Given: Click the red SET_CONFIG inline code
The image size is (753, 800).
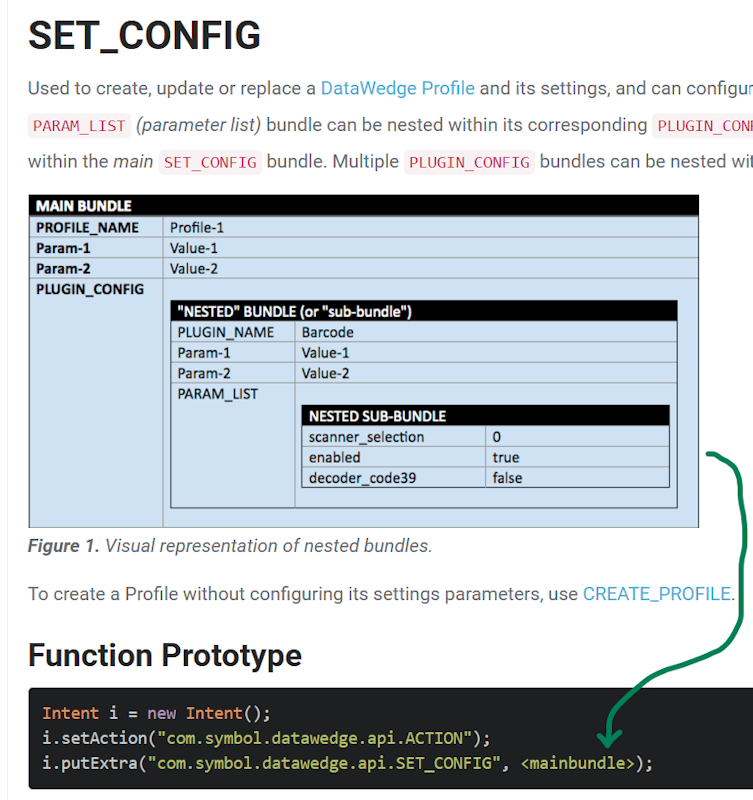Looking at the screenshot, I should (x=210, y=162).
